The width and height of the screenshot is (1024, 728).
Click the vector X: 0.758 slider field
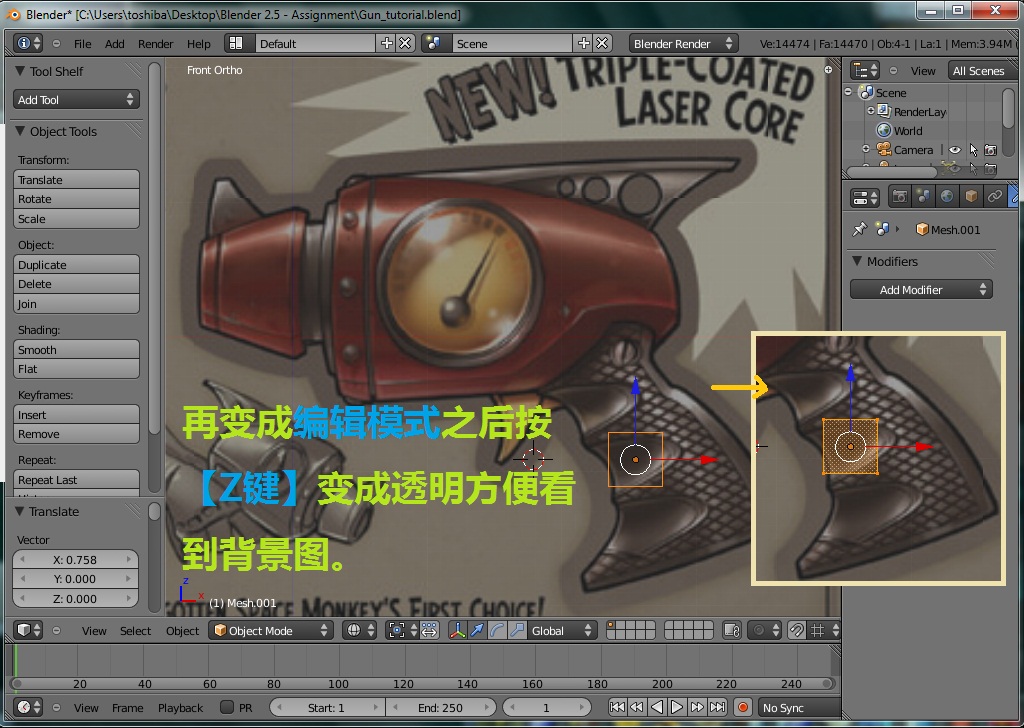[x=75, y=560]
